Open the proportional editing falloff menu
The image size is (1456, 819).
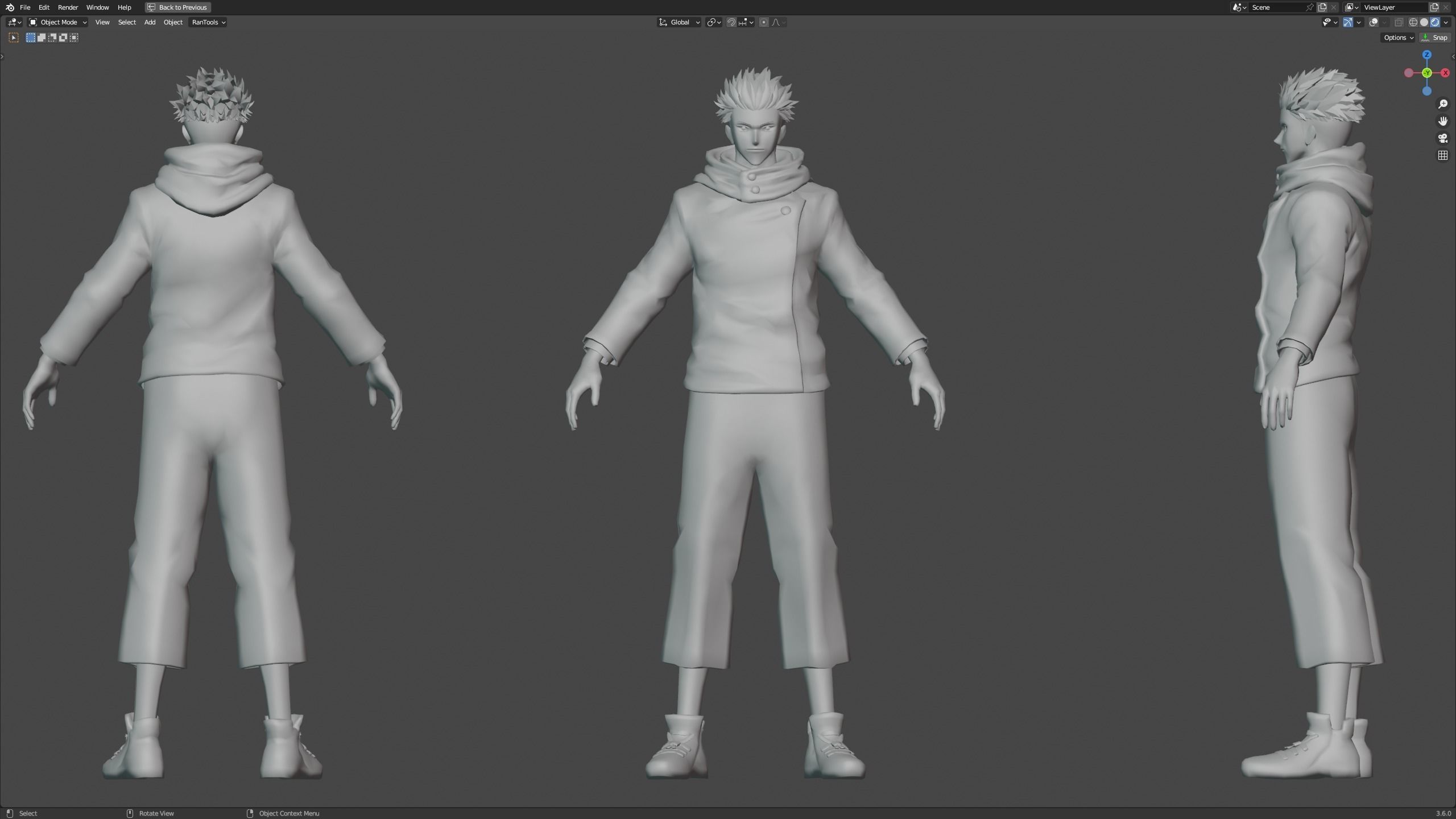point(779,22)
